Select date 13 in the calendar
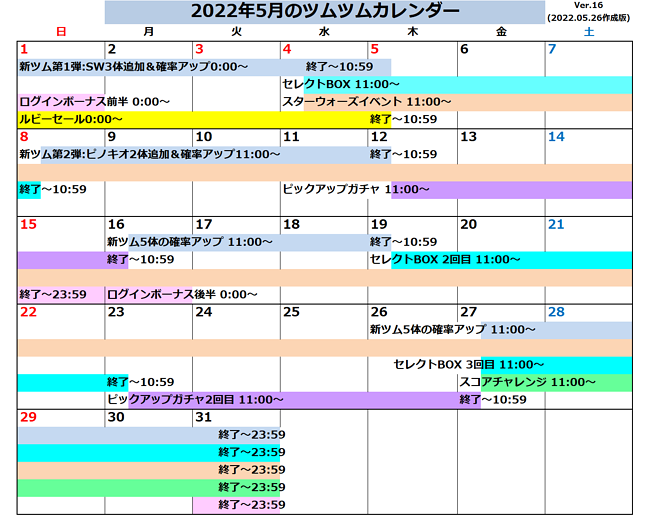This screenshot has width=650, height=530. (x=468, y=137)
